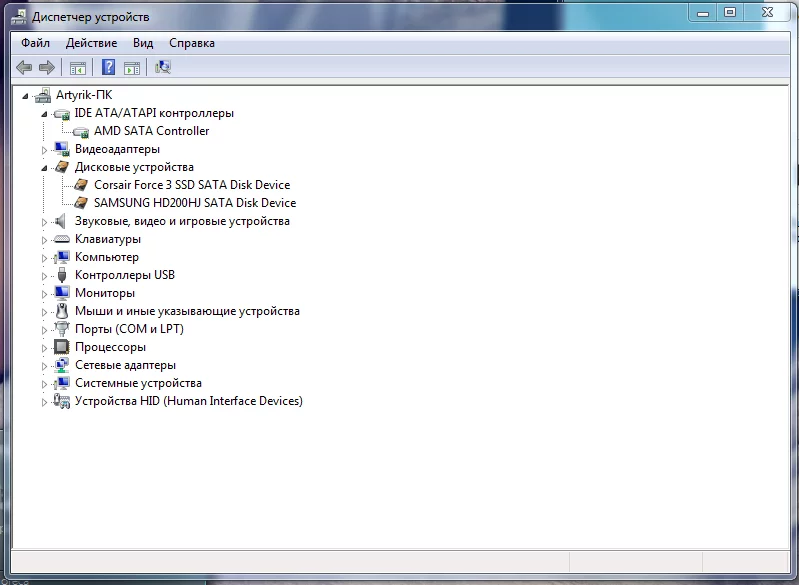The height and width of the screenshot is (585, 799).
Task: Select the Сетевые адаптеры label
Action: (125, 365)
